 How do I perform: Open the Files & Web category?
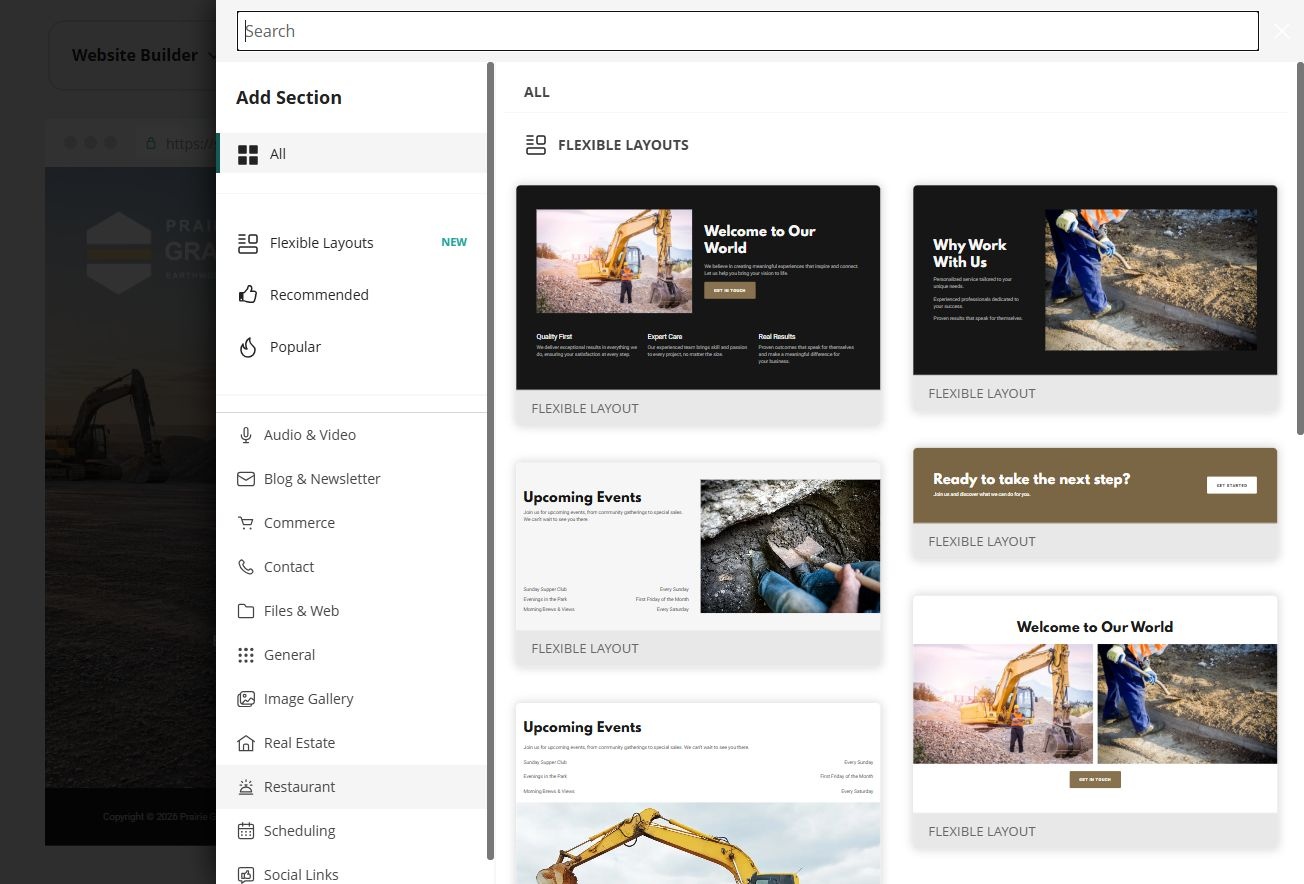(351, 611)
